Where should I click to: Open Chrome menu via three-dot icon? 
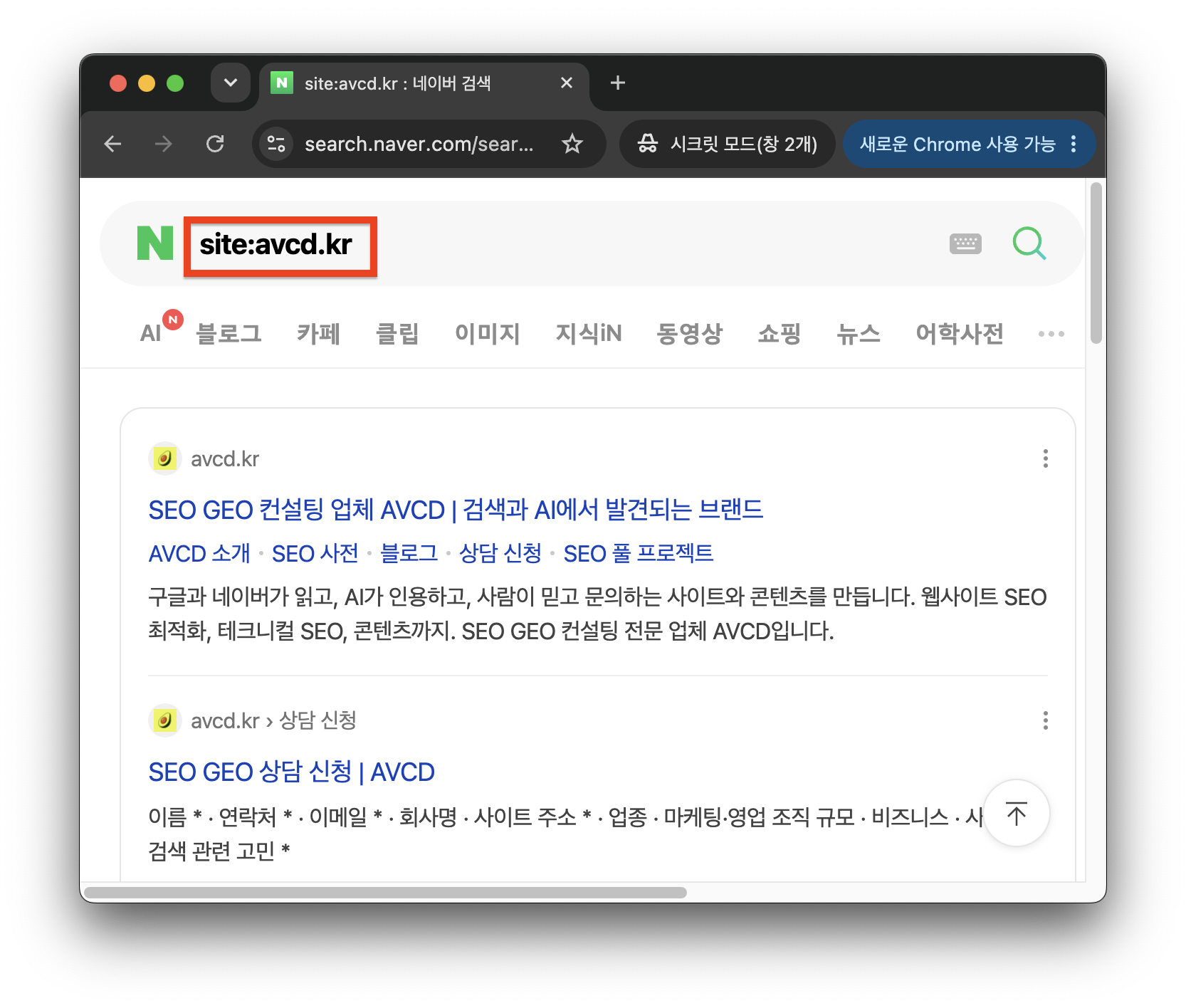1074,145
